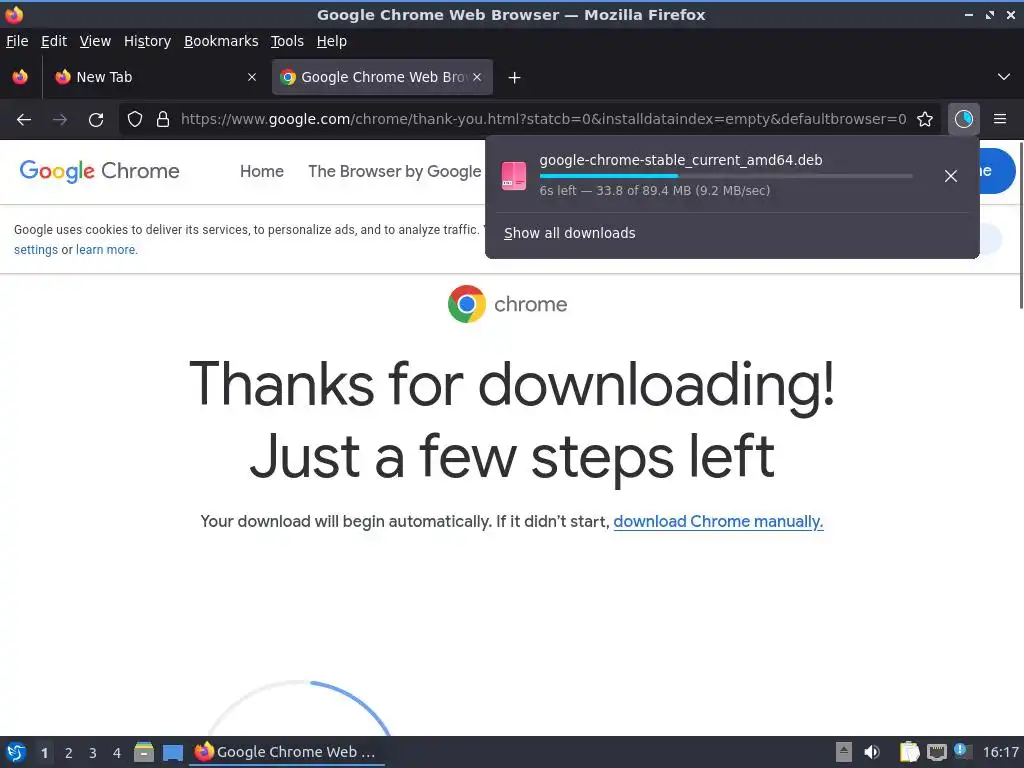The width and height of the screenshot is (1024, 768).
Task: Switch to the New Tab tab
Action: (155, 77)
